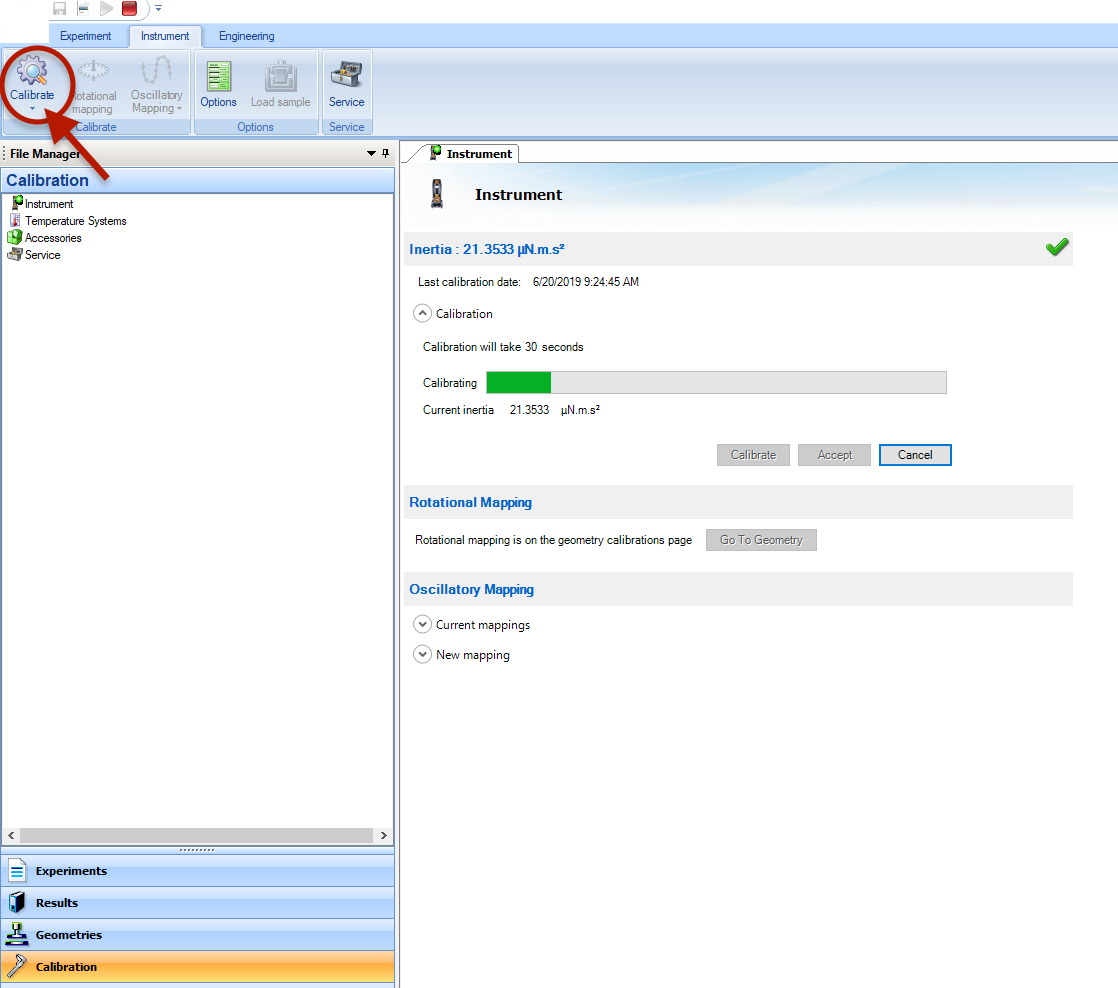Open the Oscillatory Mapping dropdown arrow
This screenshot has height=988, width=1118.
(179, 109)
